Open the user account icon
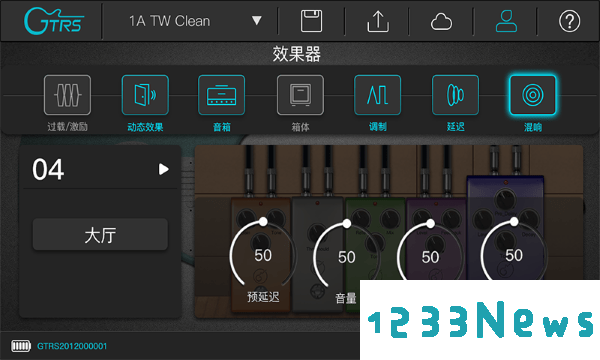Screen dimensions: 600x360 click(x=506, y=21)
